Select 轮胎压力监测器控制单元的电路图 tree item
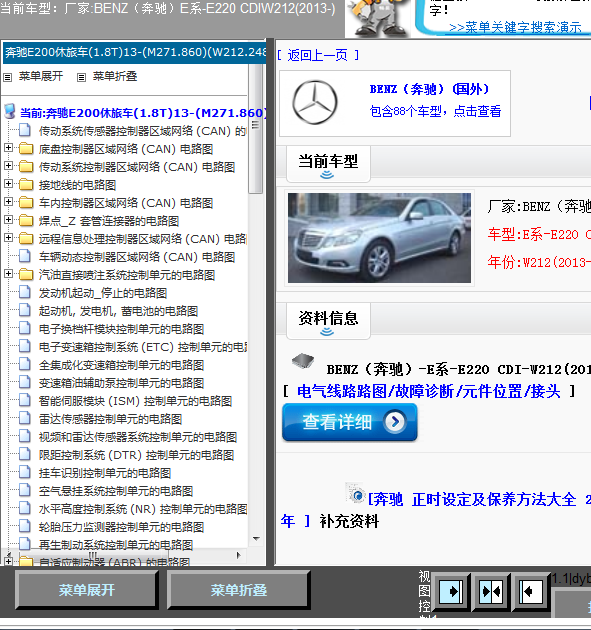This screenshot has width=591, height=630. point(121,527)
